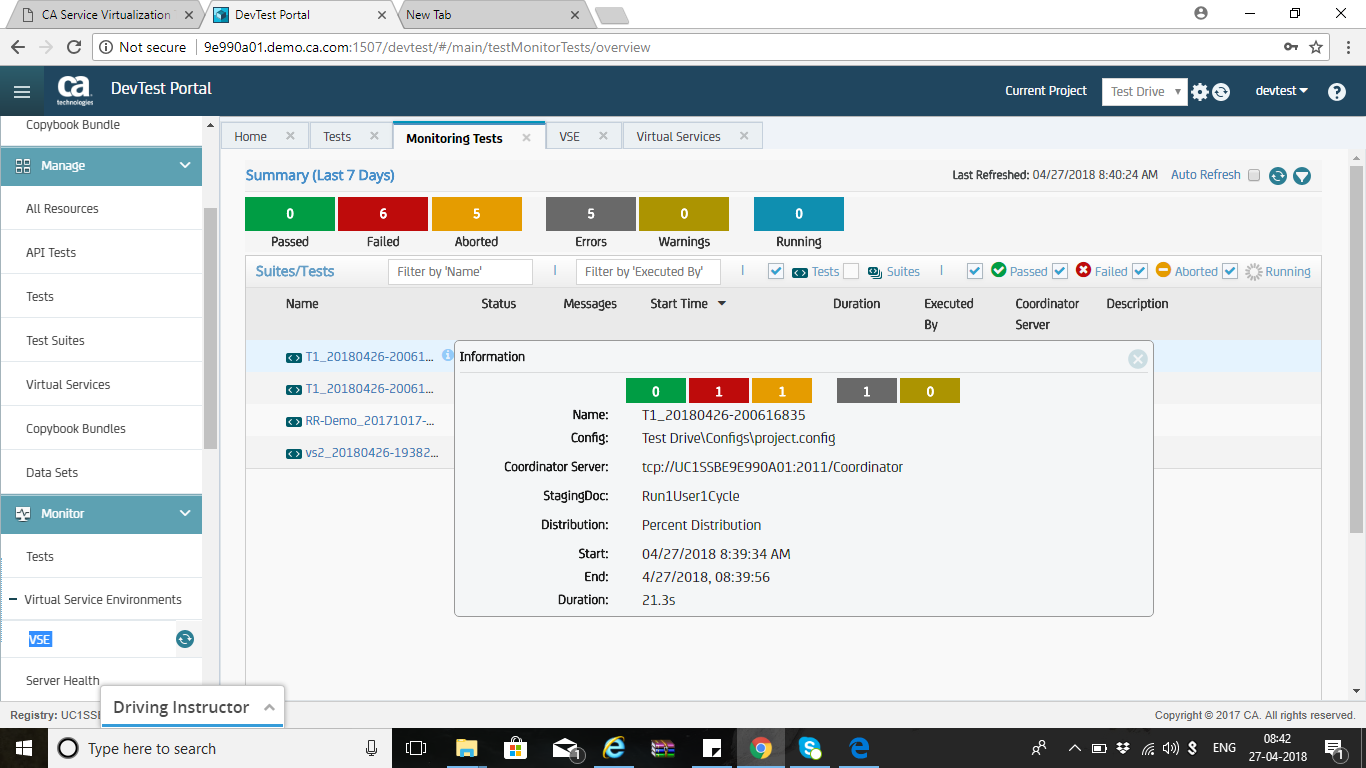Image resolution: width=1366 pixels, height=768 pixels.
Task: Focus the Filter by 'Name' field
Action: [460, 272]
